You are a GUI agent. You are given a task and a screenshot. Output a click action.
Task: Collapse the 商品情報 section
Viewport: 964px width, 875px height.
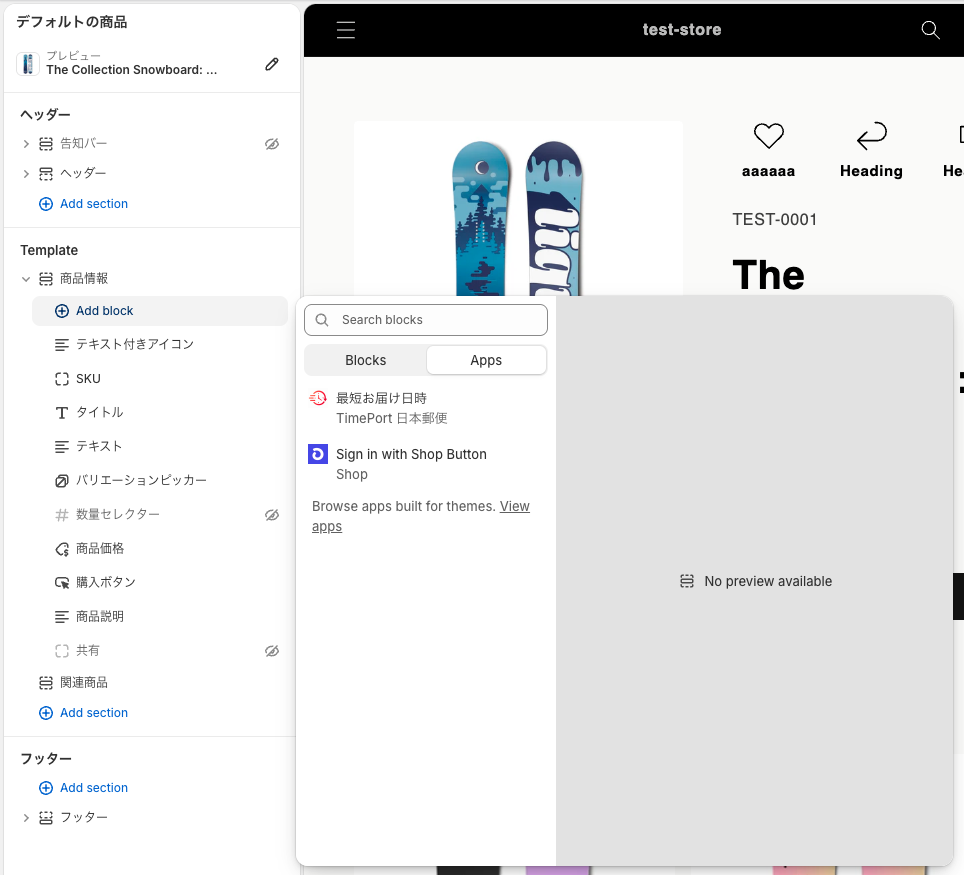[26, 279]
